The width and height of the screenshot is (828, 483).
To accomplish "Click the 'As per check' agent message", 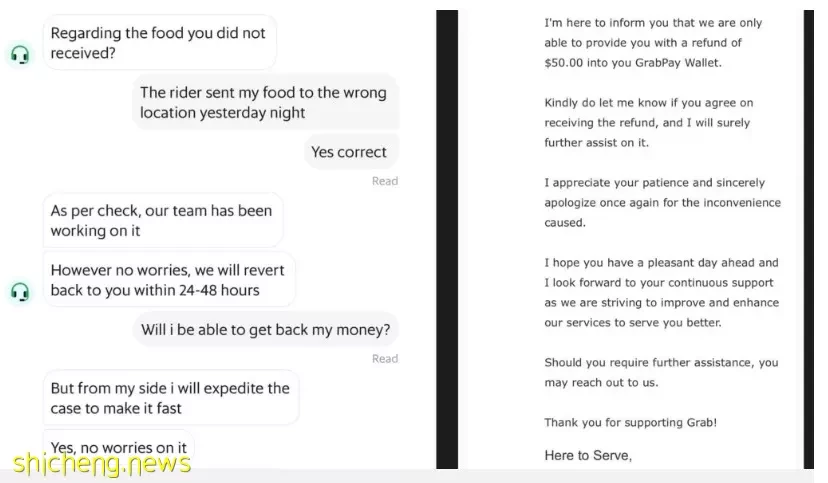I will pos(163,221).
